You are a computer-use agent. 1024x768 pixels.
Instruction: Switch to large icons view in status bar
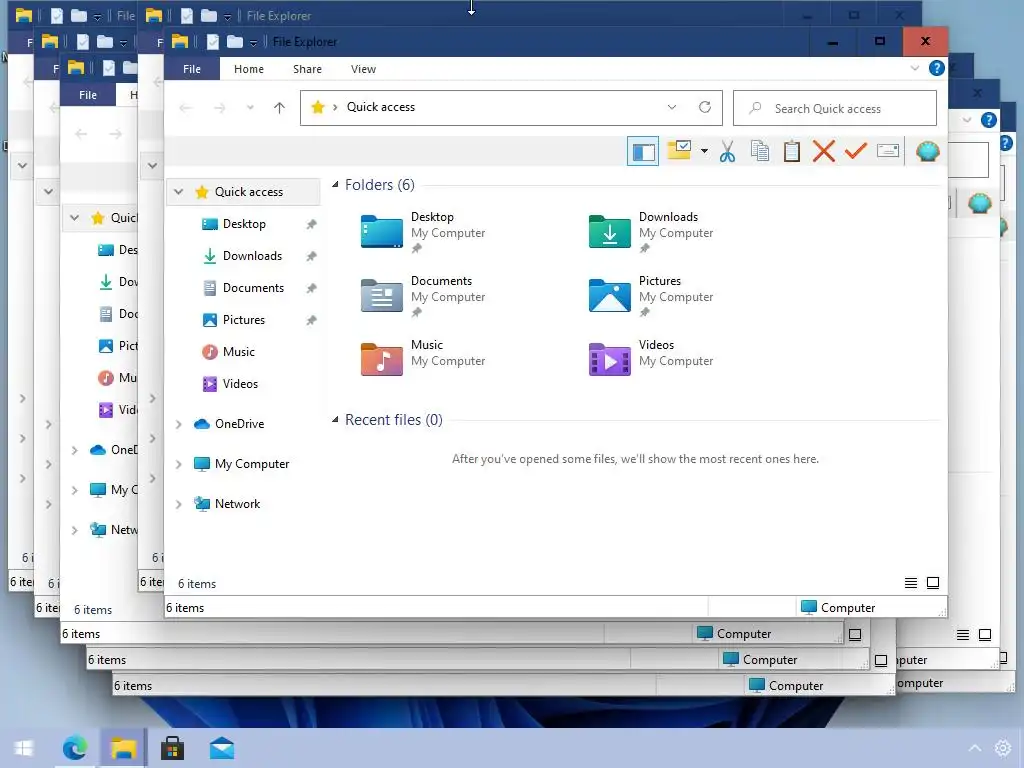(933, 583)
